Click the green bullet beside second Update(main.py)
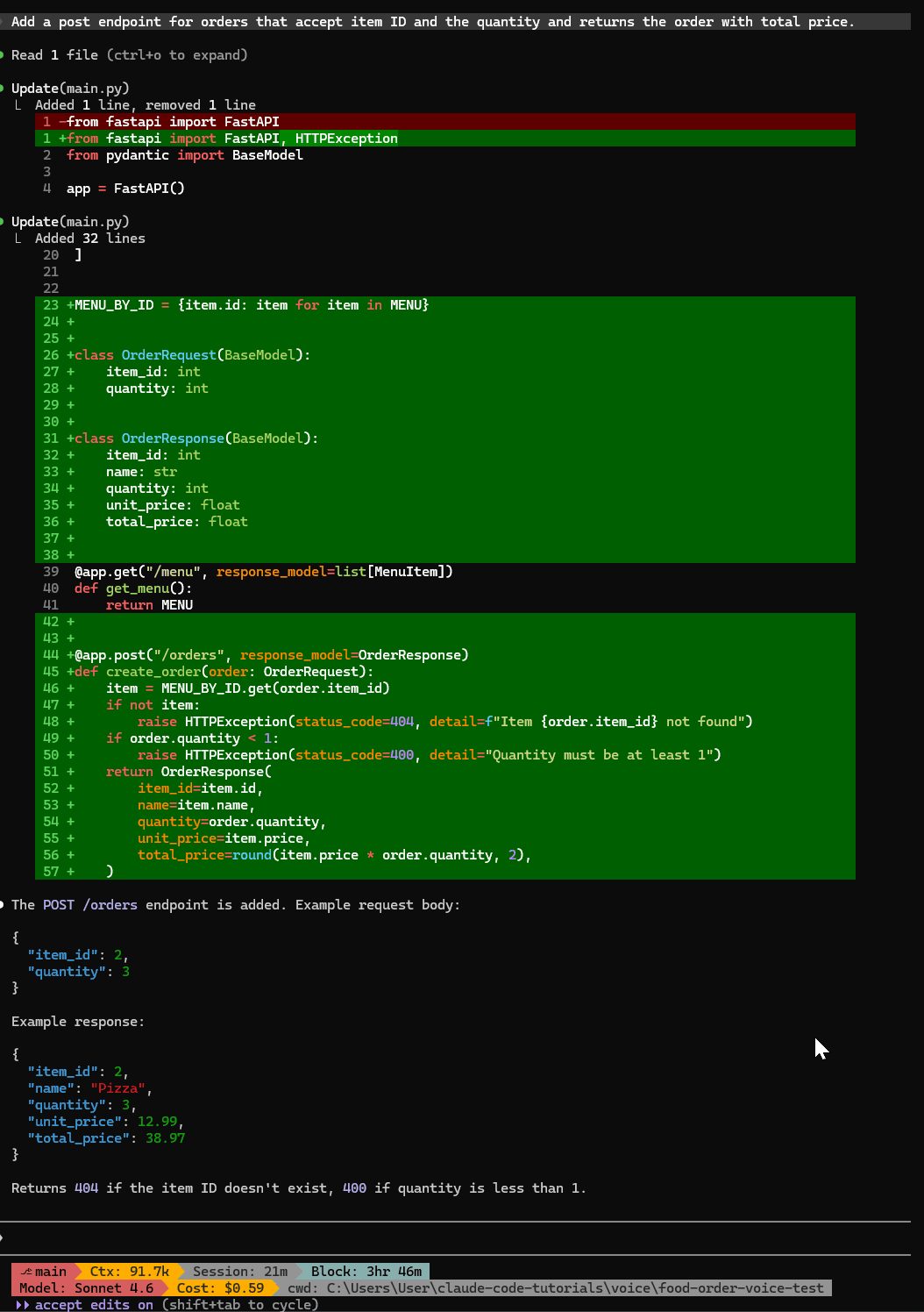This screenshot has width=924, height=1312. click(x=3, y=222)
